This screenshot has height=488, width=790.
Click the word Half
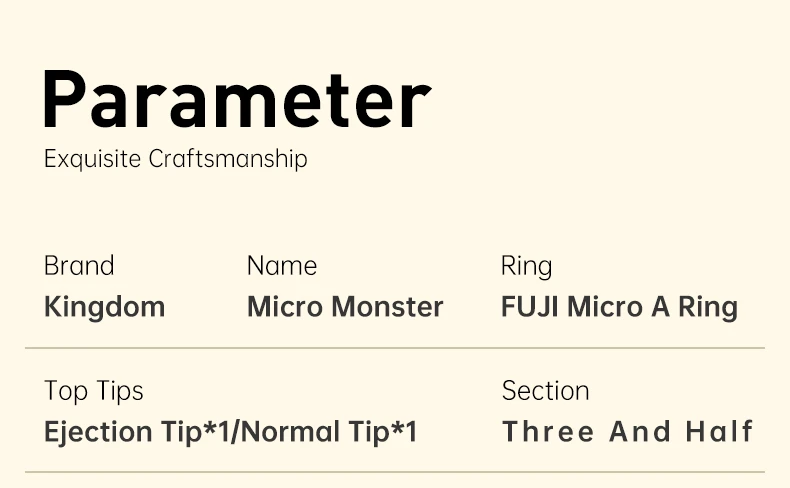(719, 432)
